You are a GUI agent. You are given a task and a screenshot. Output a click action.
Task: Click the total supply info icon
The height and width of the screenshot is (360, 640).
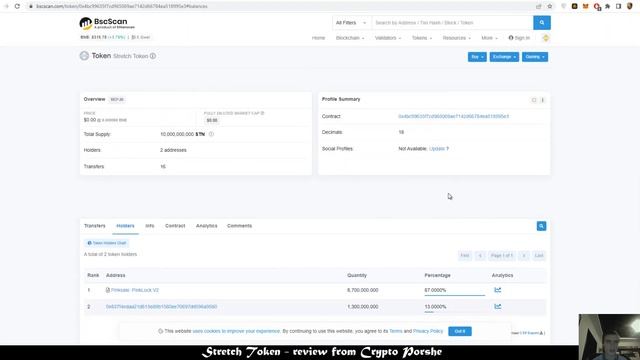[x=211, y=134]
